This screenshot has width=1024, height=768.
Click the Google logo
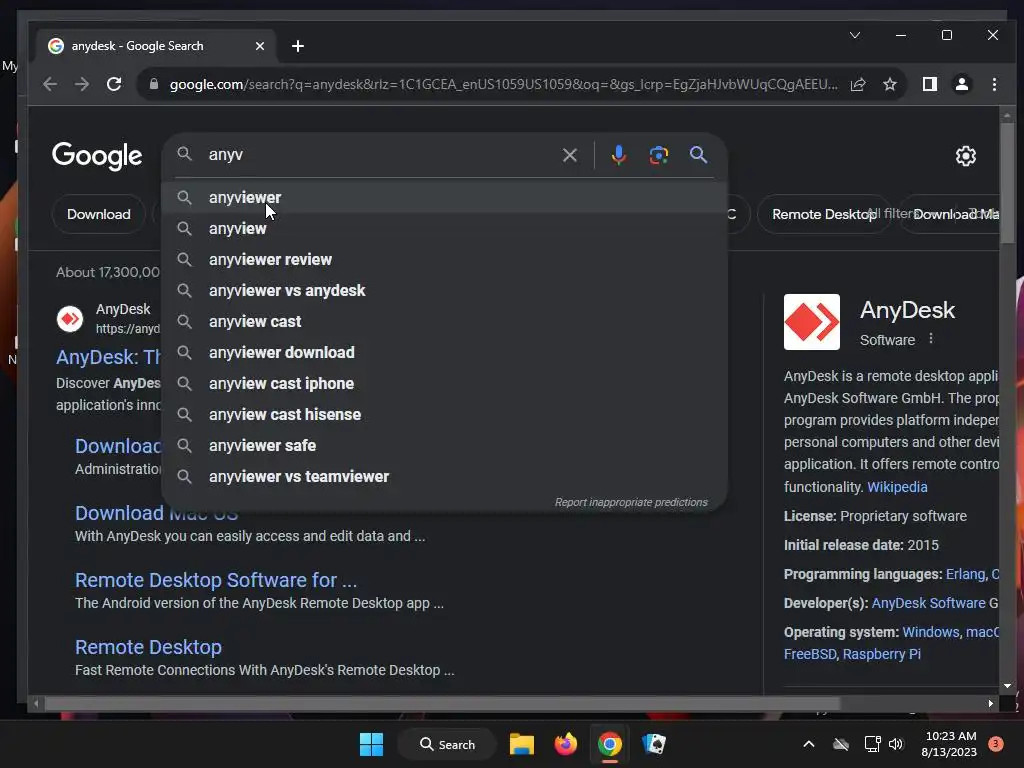point(97,156)
